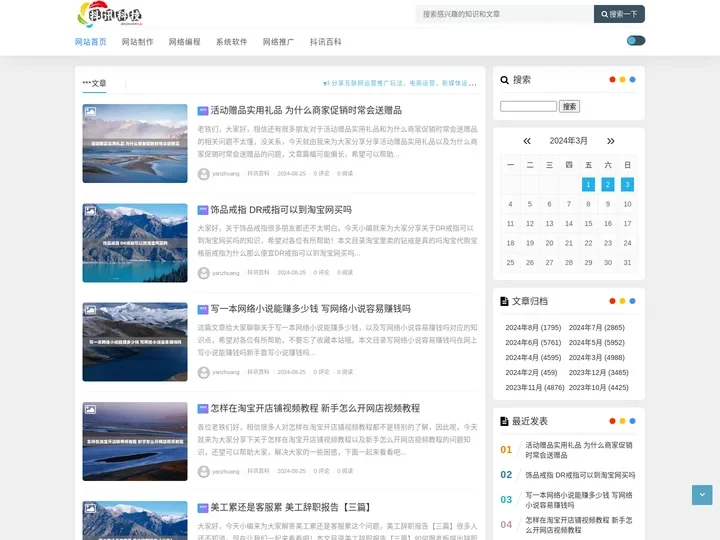Open thumbnail of 活动赠品实用礼品 article
The width and height of the screenshot is (720, 540).
point(135,143)
